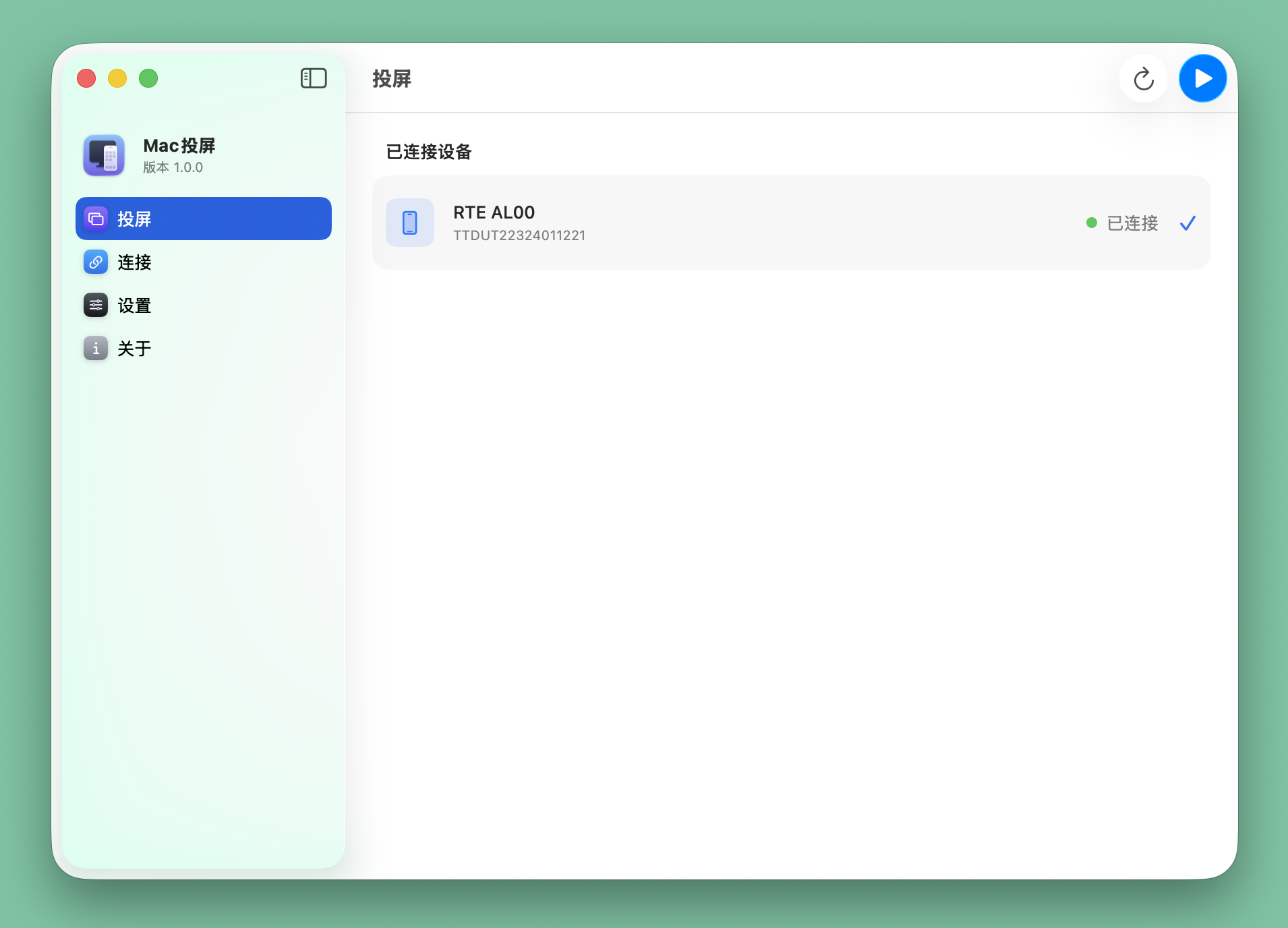Refresh the connected device list
The image size is (1288, 928).
coord(1143,78)
